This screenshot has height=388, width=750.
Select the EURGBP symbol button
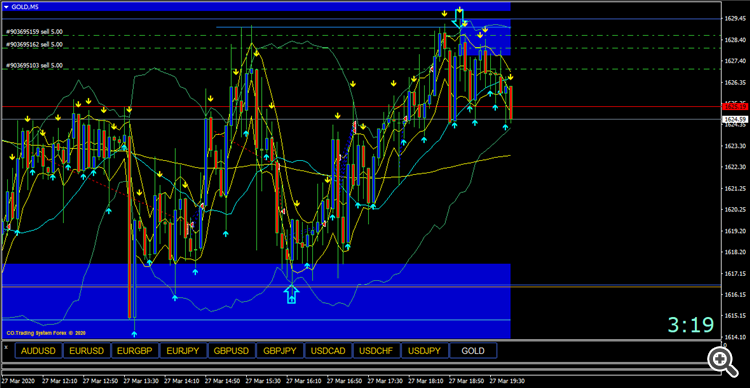click(x=135, y=351)
